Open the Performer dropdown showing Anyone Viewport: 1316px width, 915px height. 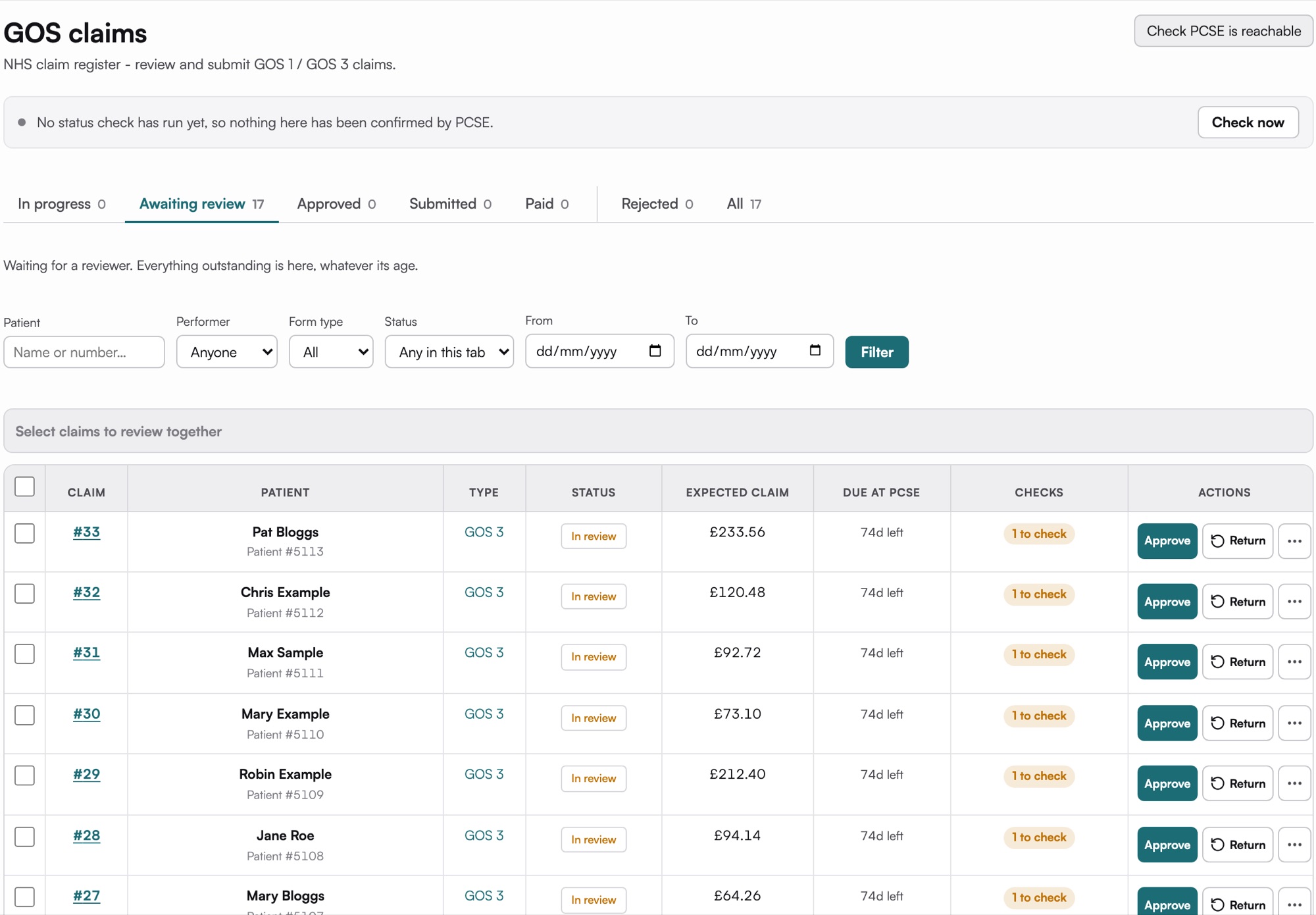(227, 352)
